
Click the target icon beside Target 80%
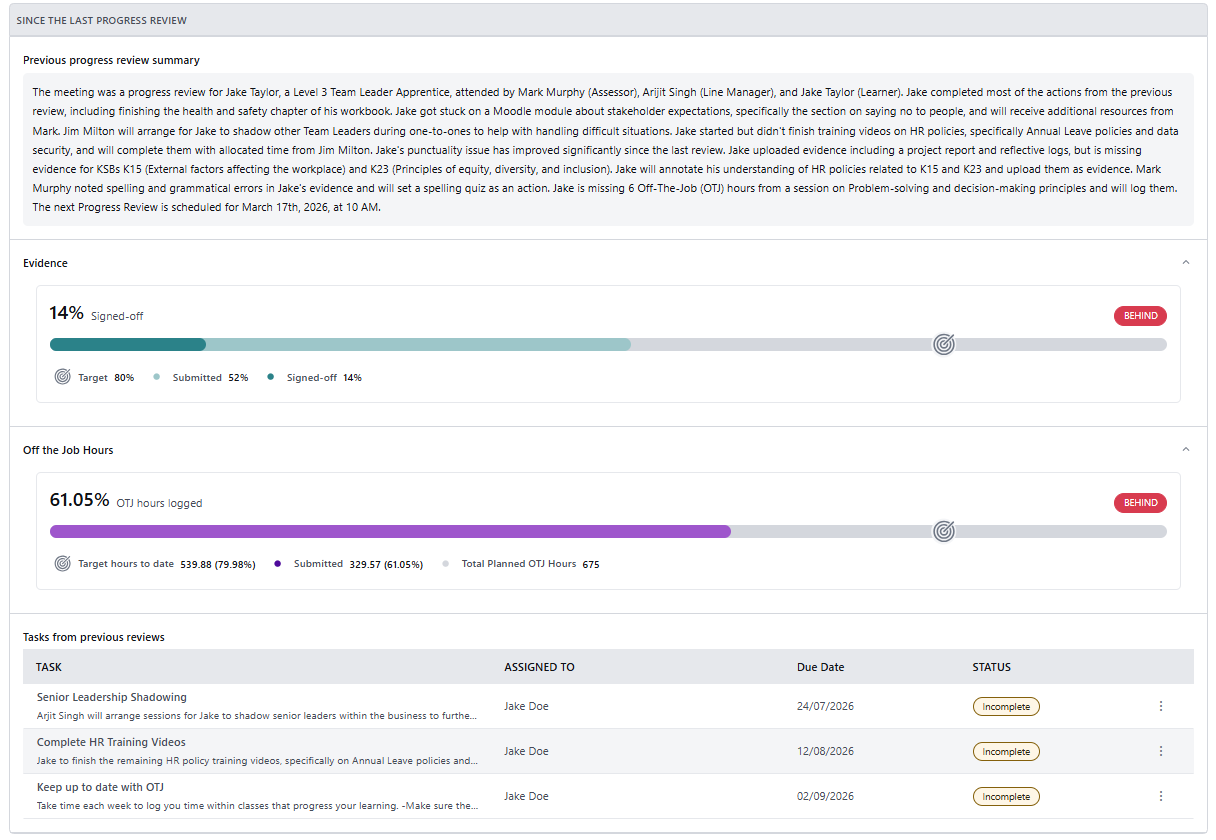pos(63,377)
